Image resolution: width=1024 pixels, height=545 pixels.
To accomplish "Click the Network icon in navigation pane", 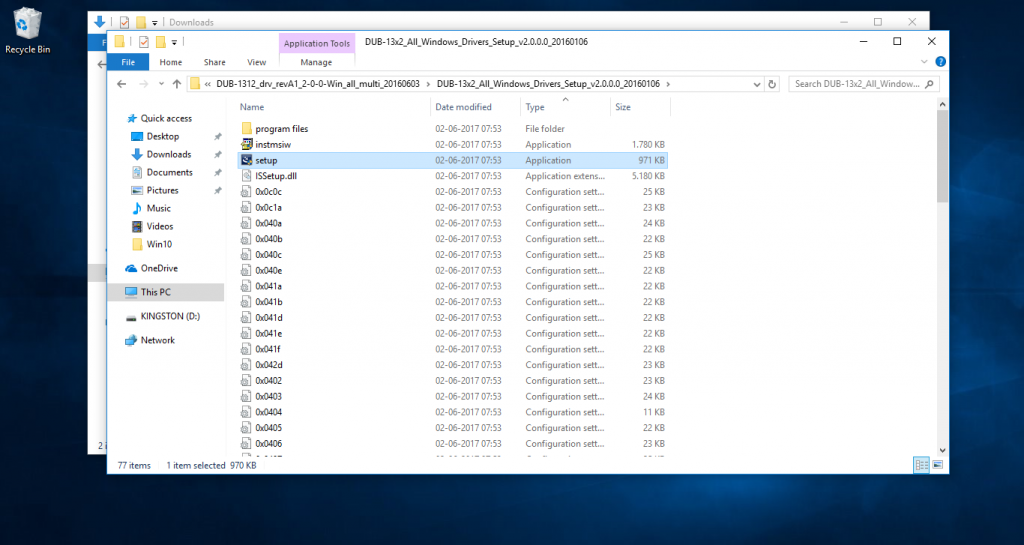I will 131,340.
